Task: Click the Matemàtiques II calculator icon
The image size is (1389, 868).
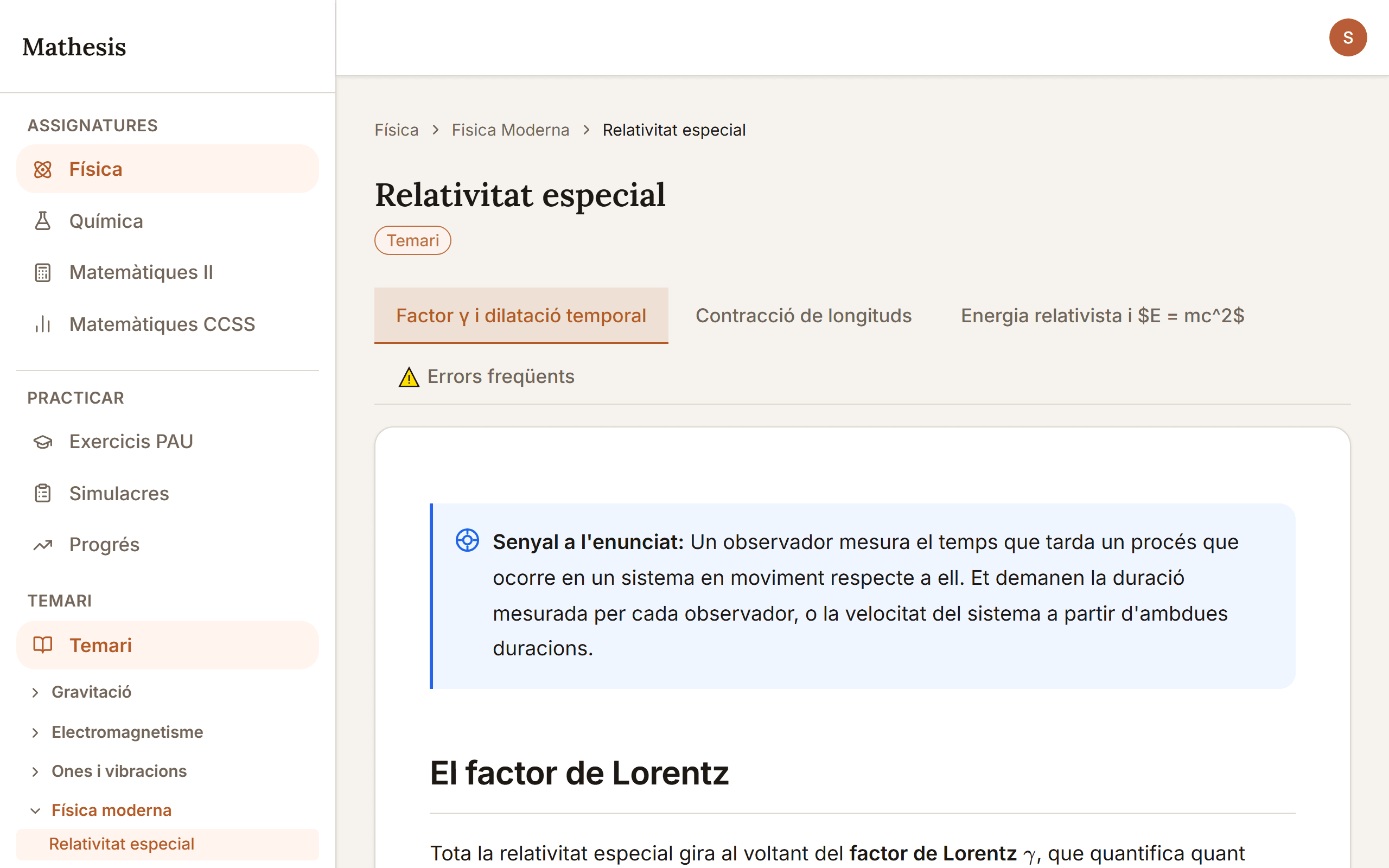Action: click(x=43, y=273)
